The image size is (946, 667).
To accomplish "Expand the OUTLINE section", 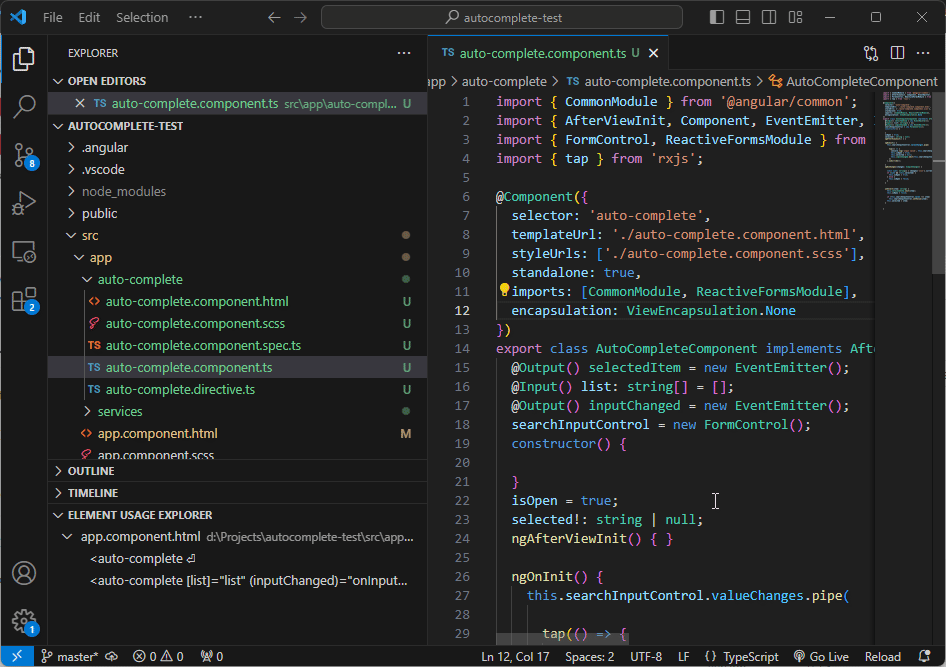I will click(91, 471).
